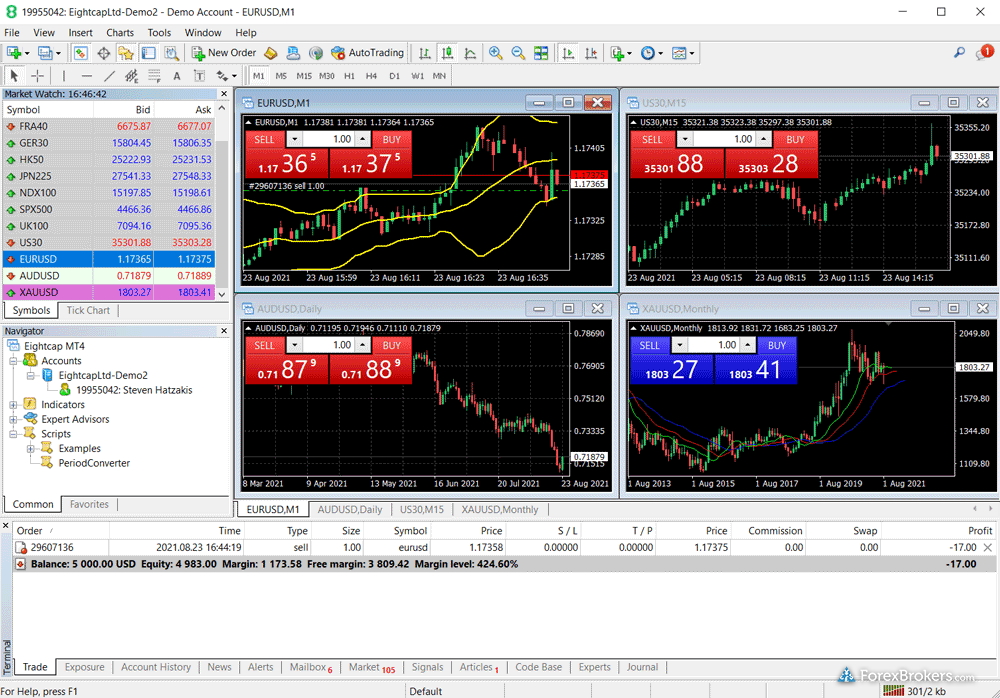Click the Zoom Out magnifier icon
This screenshot has height=698, width=1000.
pos(518,53)
